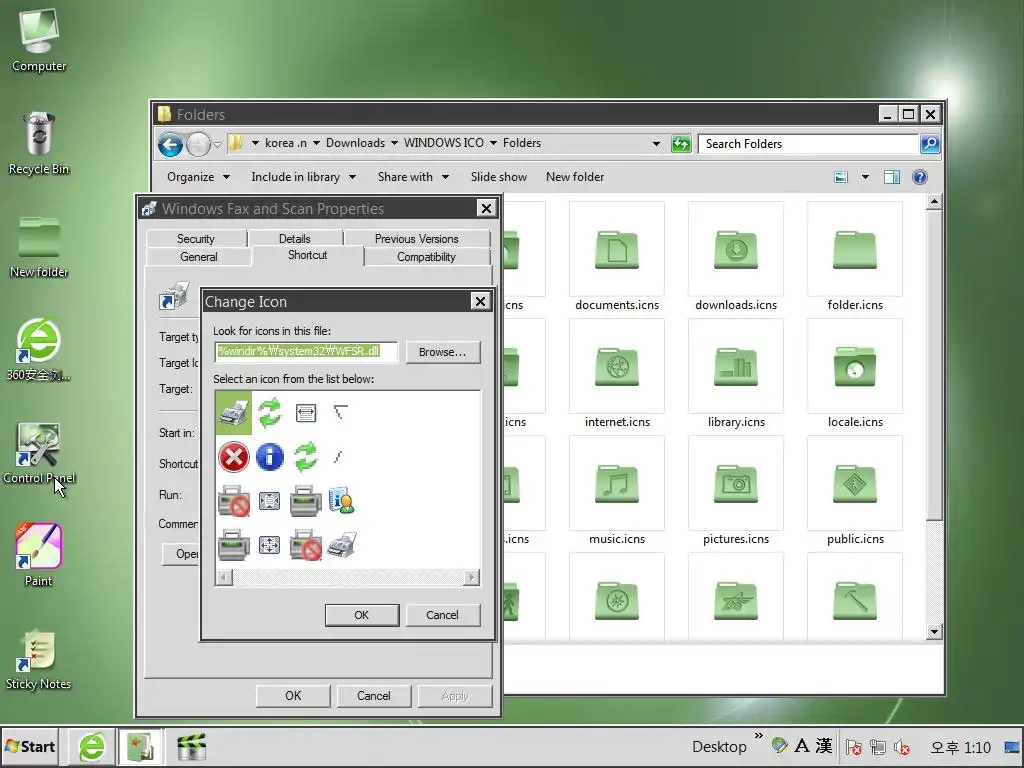Switch to the Compatibility tab
This screenshot has height=768, width=1024.
[x=426, y=257]
